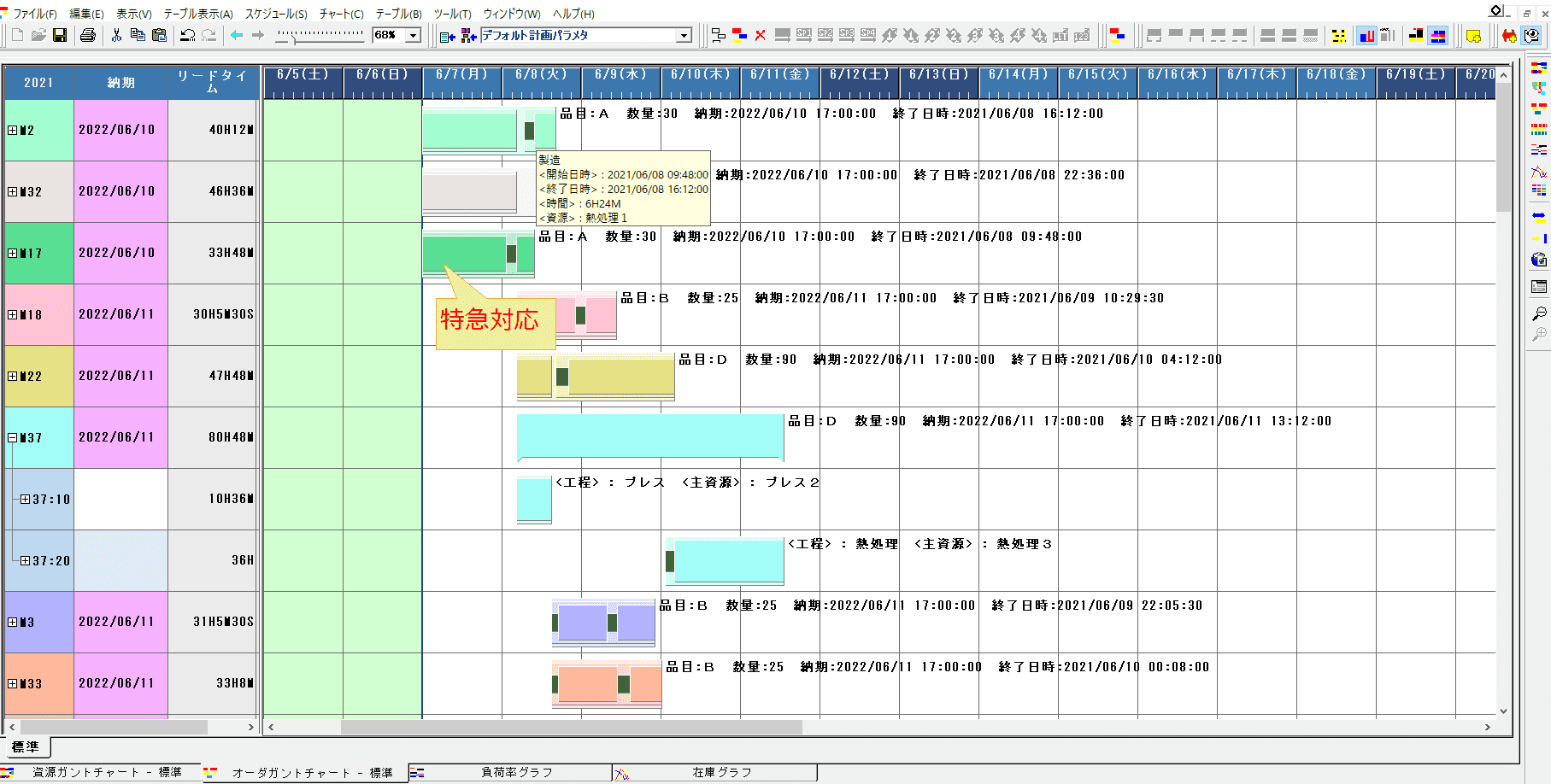Click the eye view icon at toolbar right end

(x=1531, y=36)
